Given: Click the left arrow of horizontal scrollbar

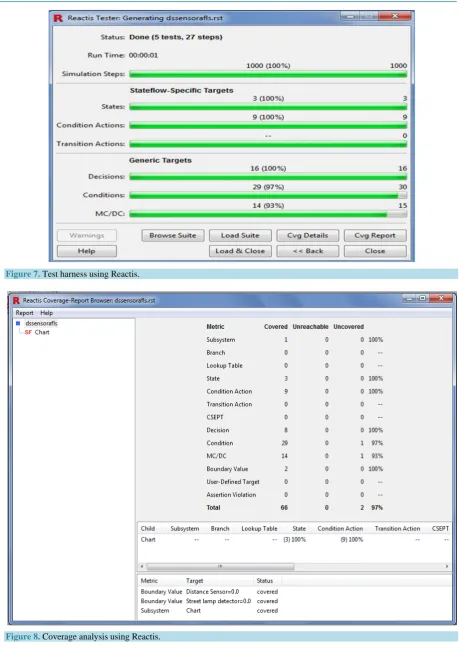Looking at the screenshot, I should [x=142, y=566].
